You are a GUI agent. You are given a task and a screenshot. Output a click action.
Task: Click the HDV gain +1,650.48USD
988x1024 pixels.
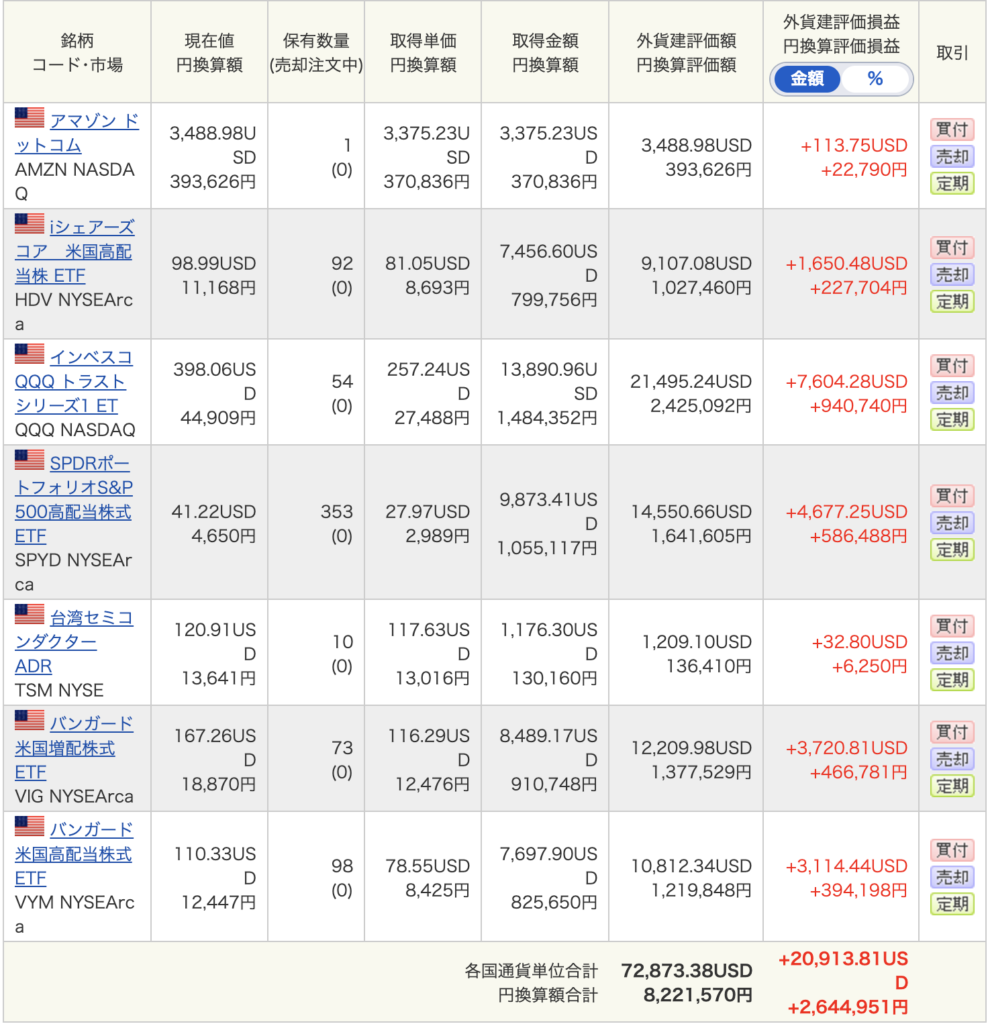click(x=846, y=263)
